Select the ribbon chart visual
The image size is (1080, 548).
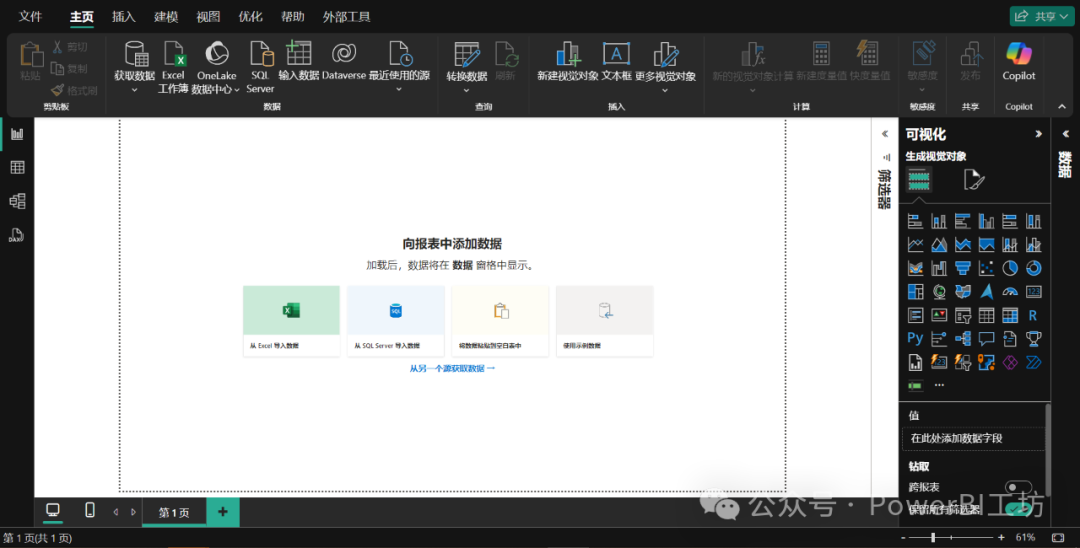(915, 268)
